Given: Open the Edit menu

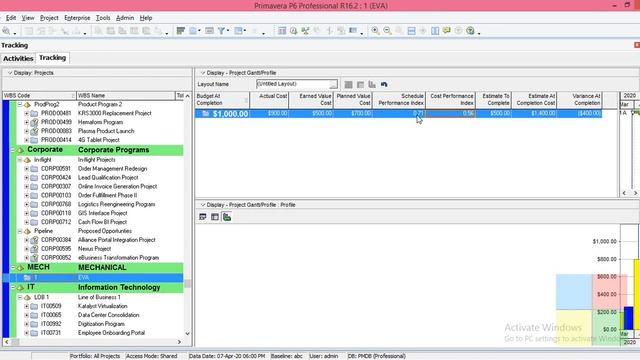Looking at the screenshot, I should click(11, 18).
